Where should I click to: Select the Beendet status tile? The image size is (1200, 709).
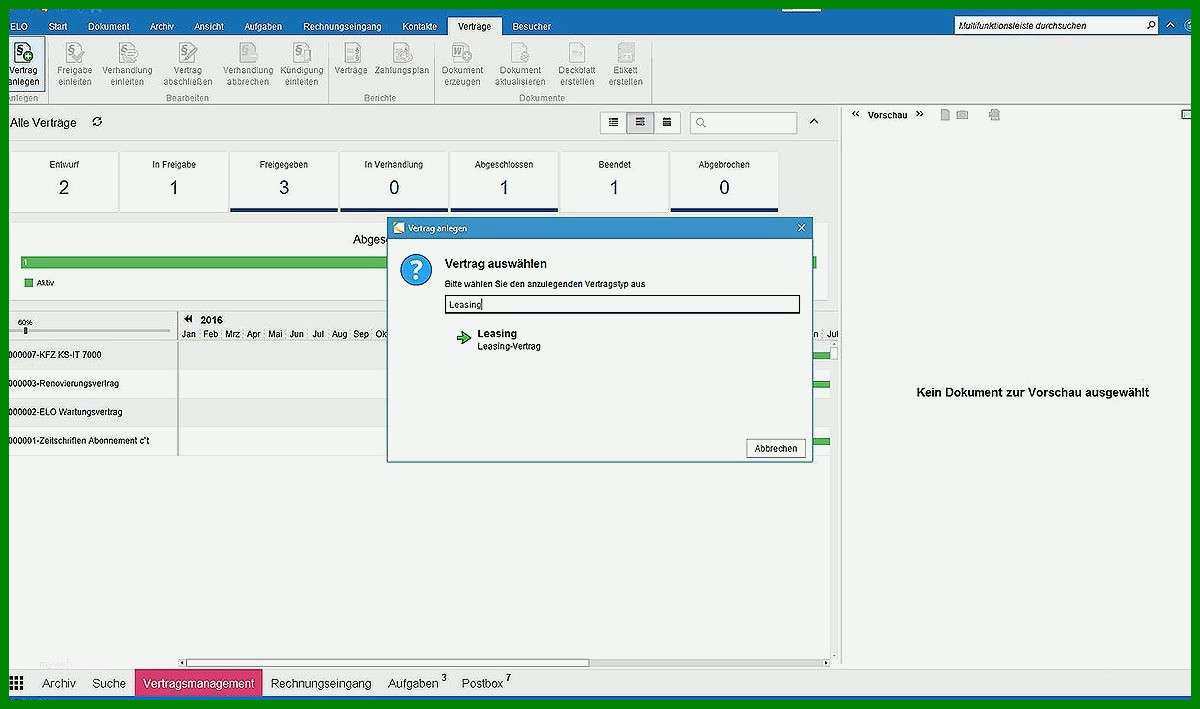click(x=614, y=181)
